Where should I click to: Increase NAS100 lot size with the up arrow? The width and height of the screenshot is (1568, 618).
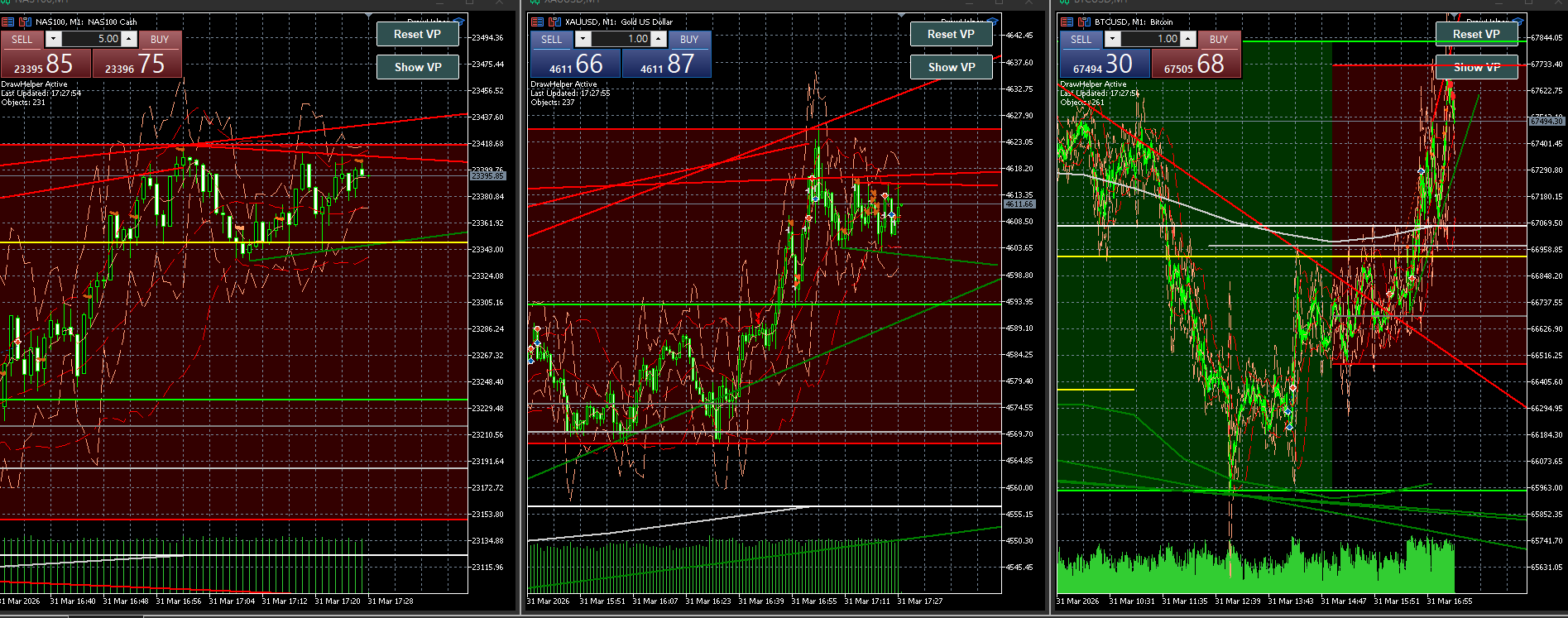tap(129, 39)
